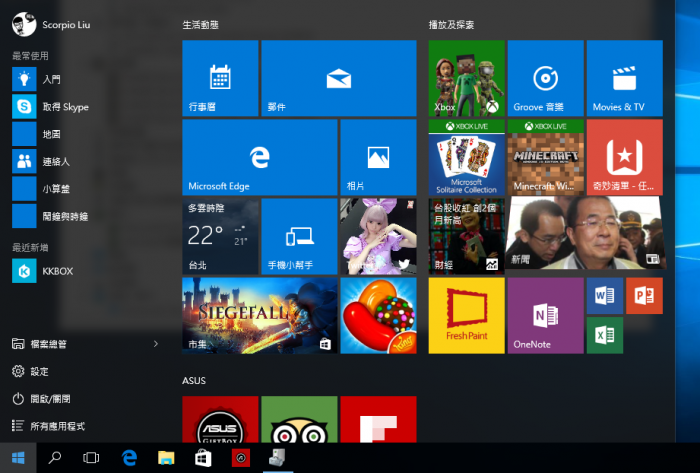Open Microsoft Edge tile
This screenshot has width=700, height=473.
260,157
